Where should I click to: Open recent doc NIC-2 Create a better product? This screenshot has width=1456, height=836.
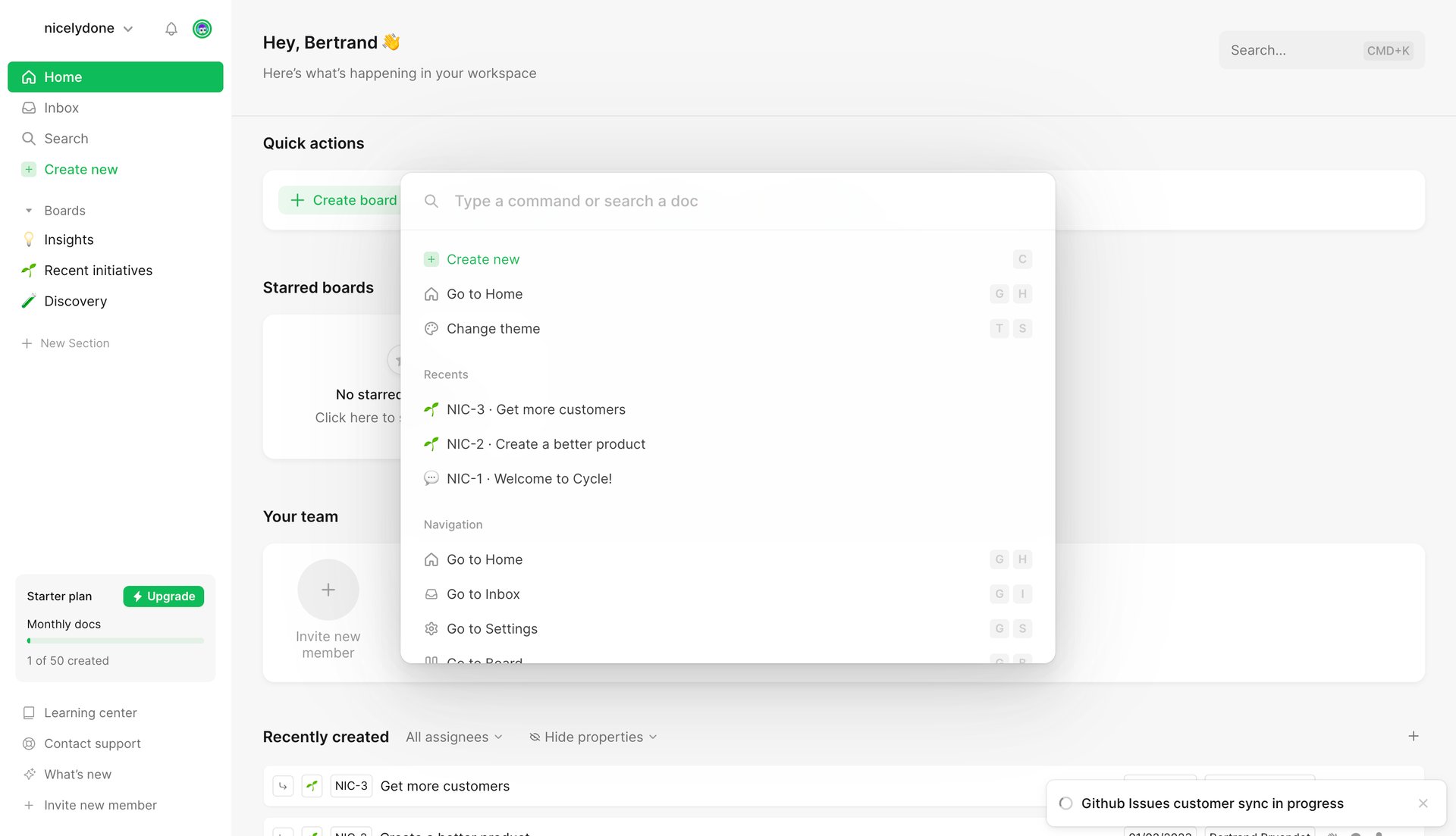pyautogui.click(x=545, y=444)
